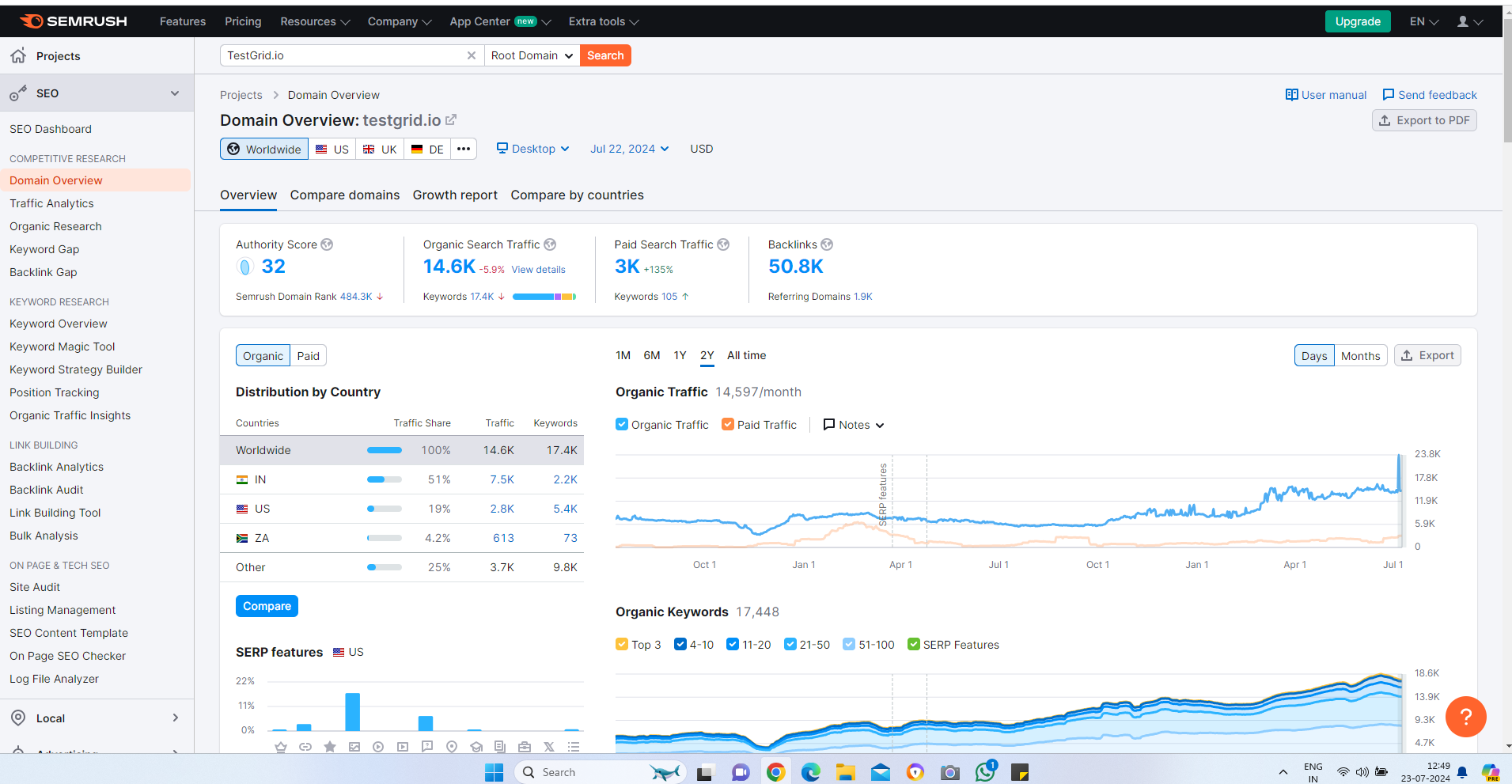
Task: Switch to Growth report tab
Action: (x=455, y=195)
